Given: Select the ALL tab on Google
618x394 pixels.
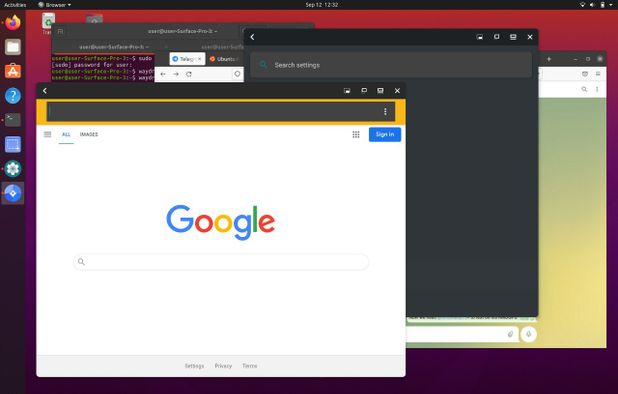Looking at the screenshot, I should 66,134.
